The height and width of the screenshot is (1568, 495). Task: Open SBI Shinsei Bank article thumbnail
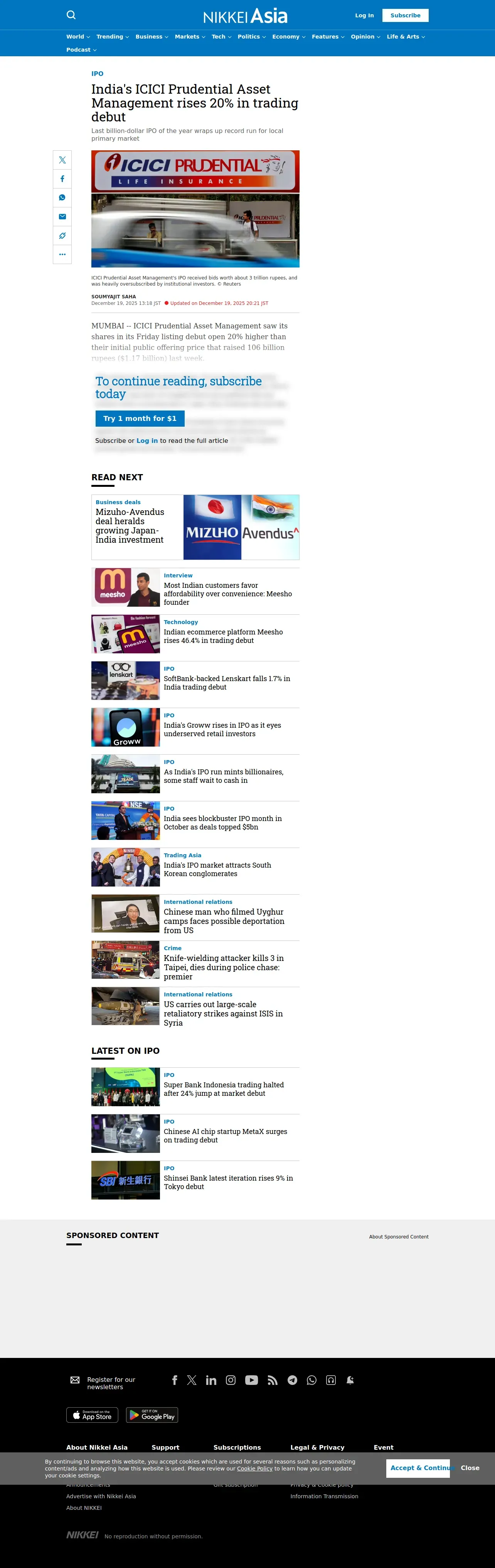tap(125, 1180)
